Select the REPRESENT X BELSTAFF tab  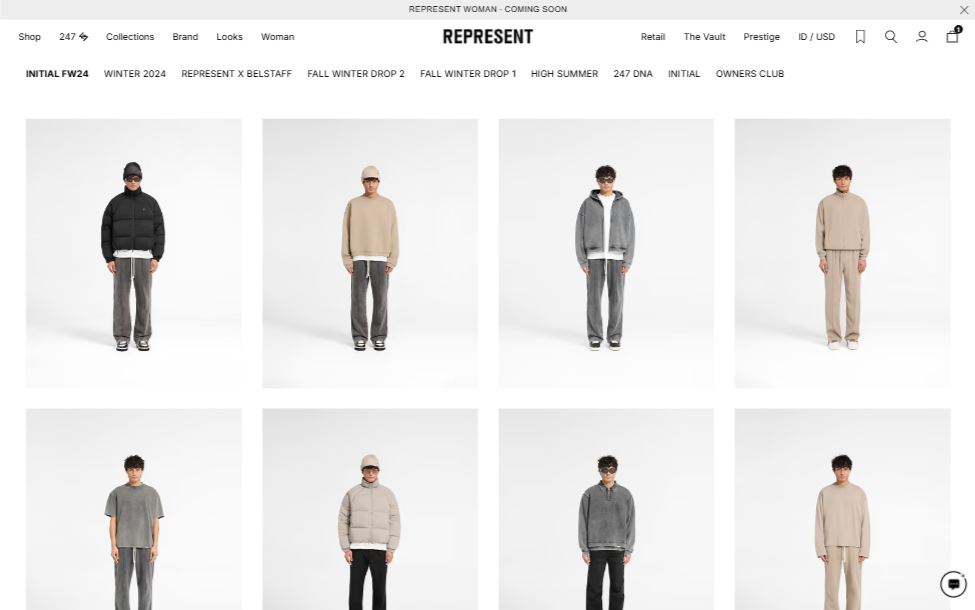click(x=236, y=73)
